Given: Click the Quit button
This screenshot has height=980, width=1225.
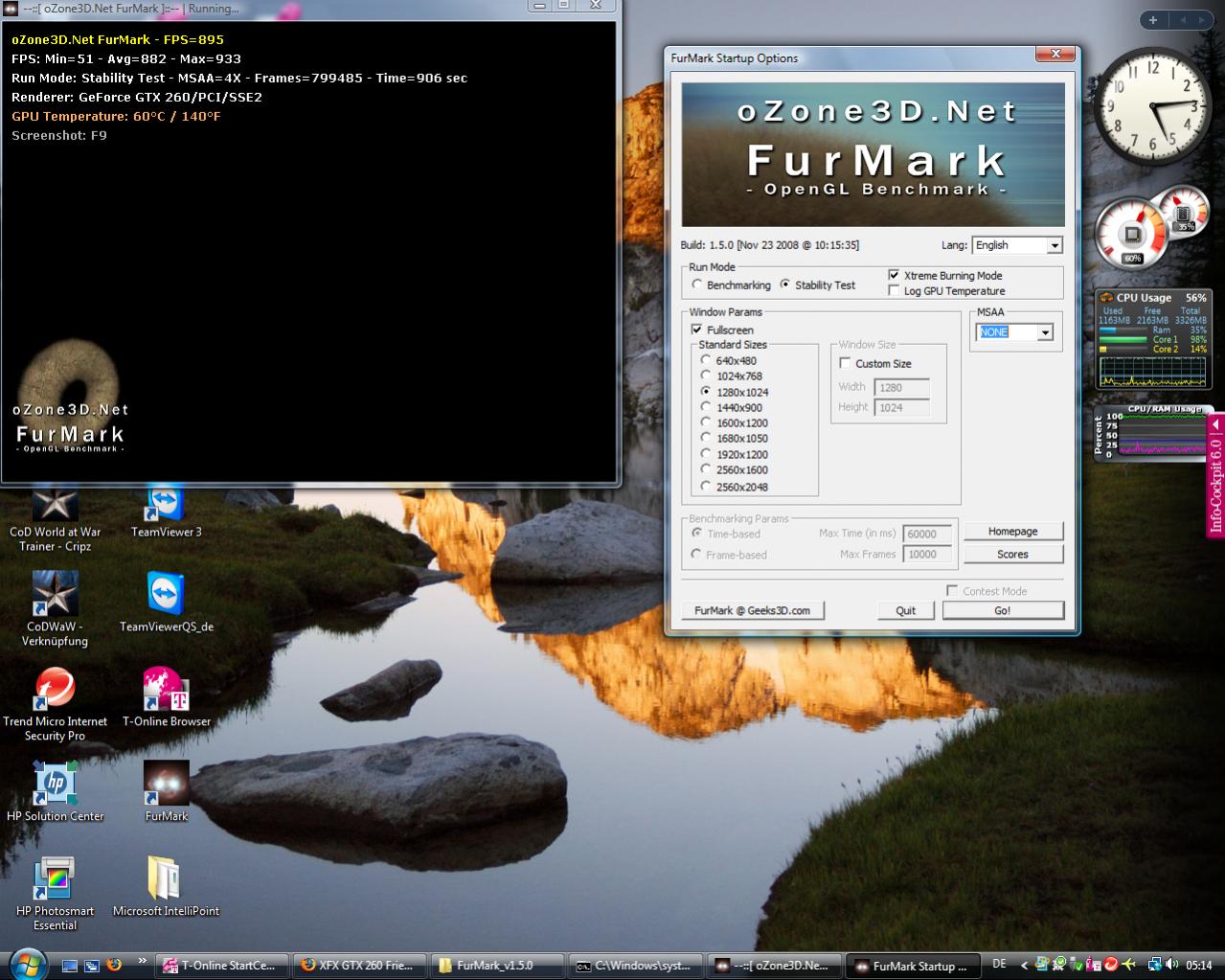Looking at the screenshot, I should tap(905, 610).
